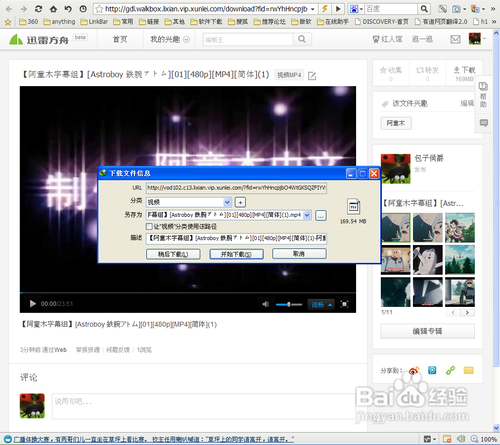The width and height of the screenshot is (500, 445).
Task: Share to Sina Weibo icon
Action: tap(414, 370)
